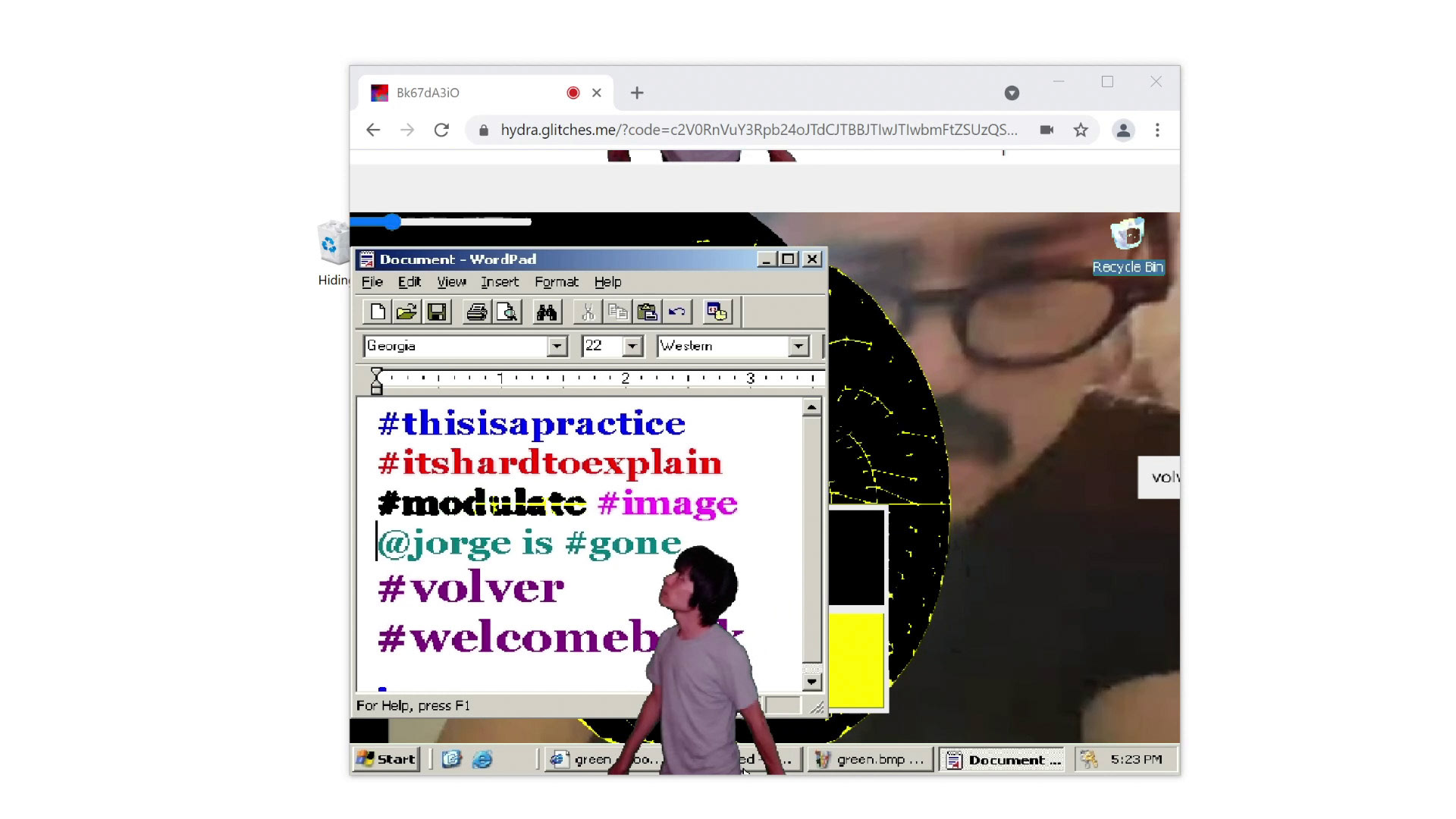The height and width of the screenshot is (819, 1456).
Task: Open Print Preview from the toolbar
Action: (x=507, y=312)
